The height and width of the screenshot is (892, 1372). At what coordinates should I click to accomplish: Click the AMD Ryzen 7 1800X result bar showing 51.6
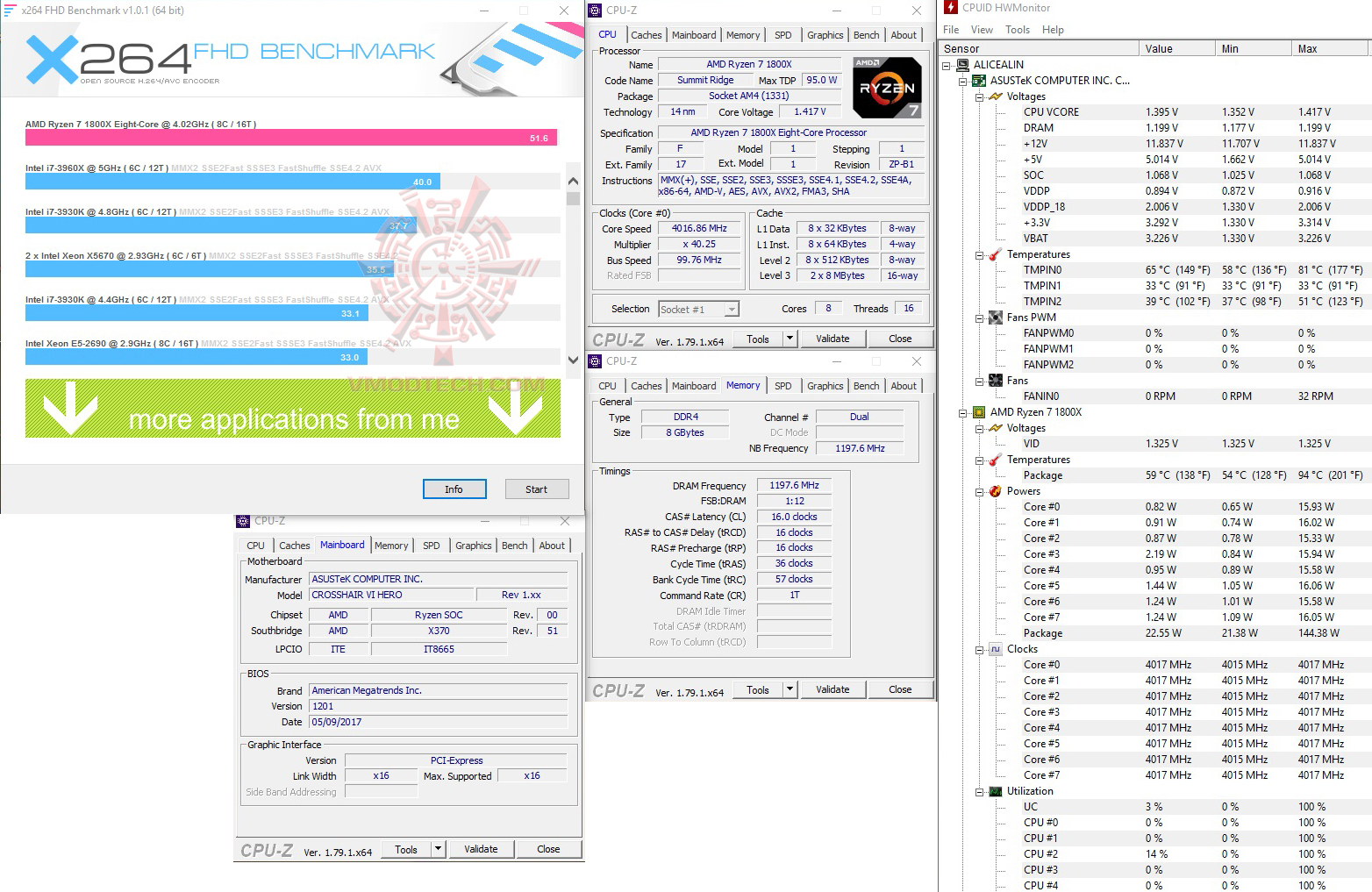click(x=291, y=138)
